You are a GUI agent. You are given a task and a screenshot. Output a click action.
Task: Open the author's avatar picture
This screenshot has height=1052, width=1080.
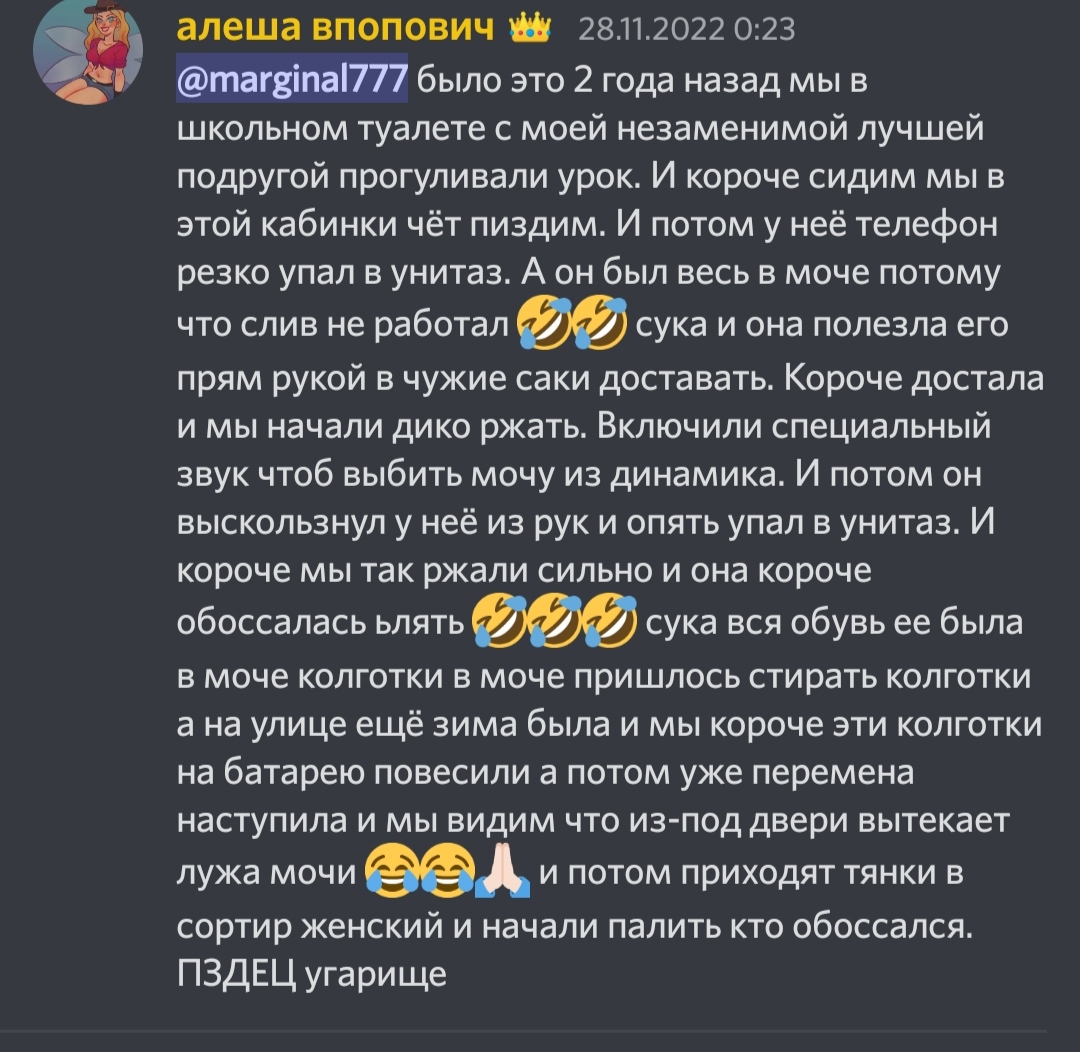tap(88, 50)
